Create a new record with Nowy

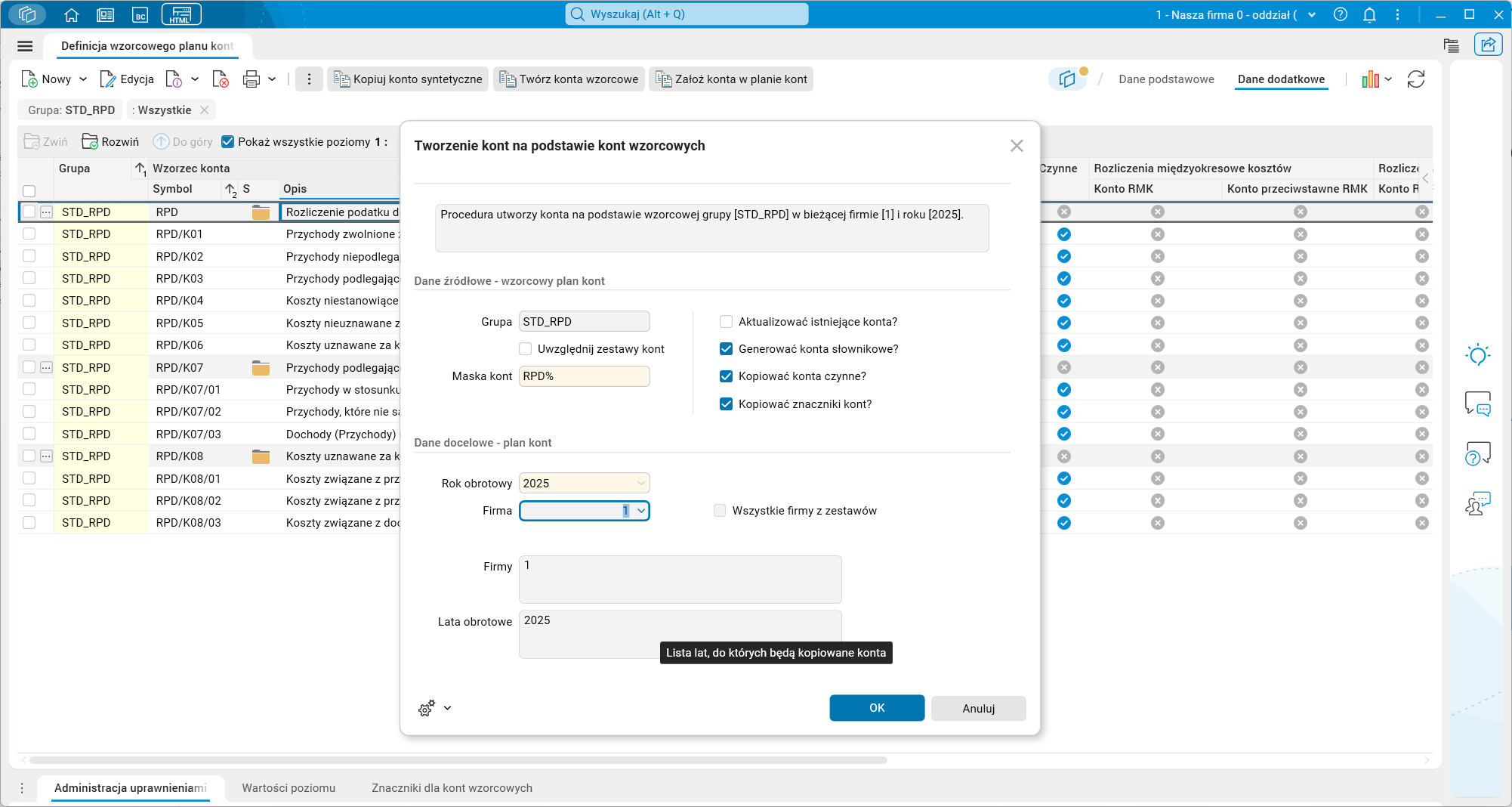(x=47, y=79)
